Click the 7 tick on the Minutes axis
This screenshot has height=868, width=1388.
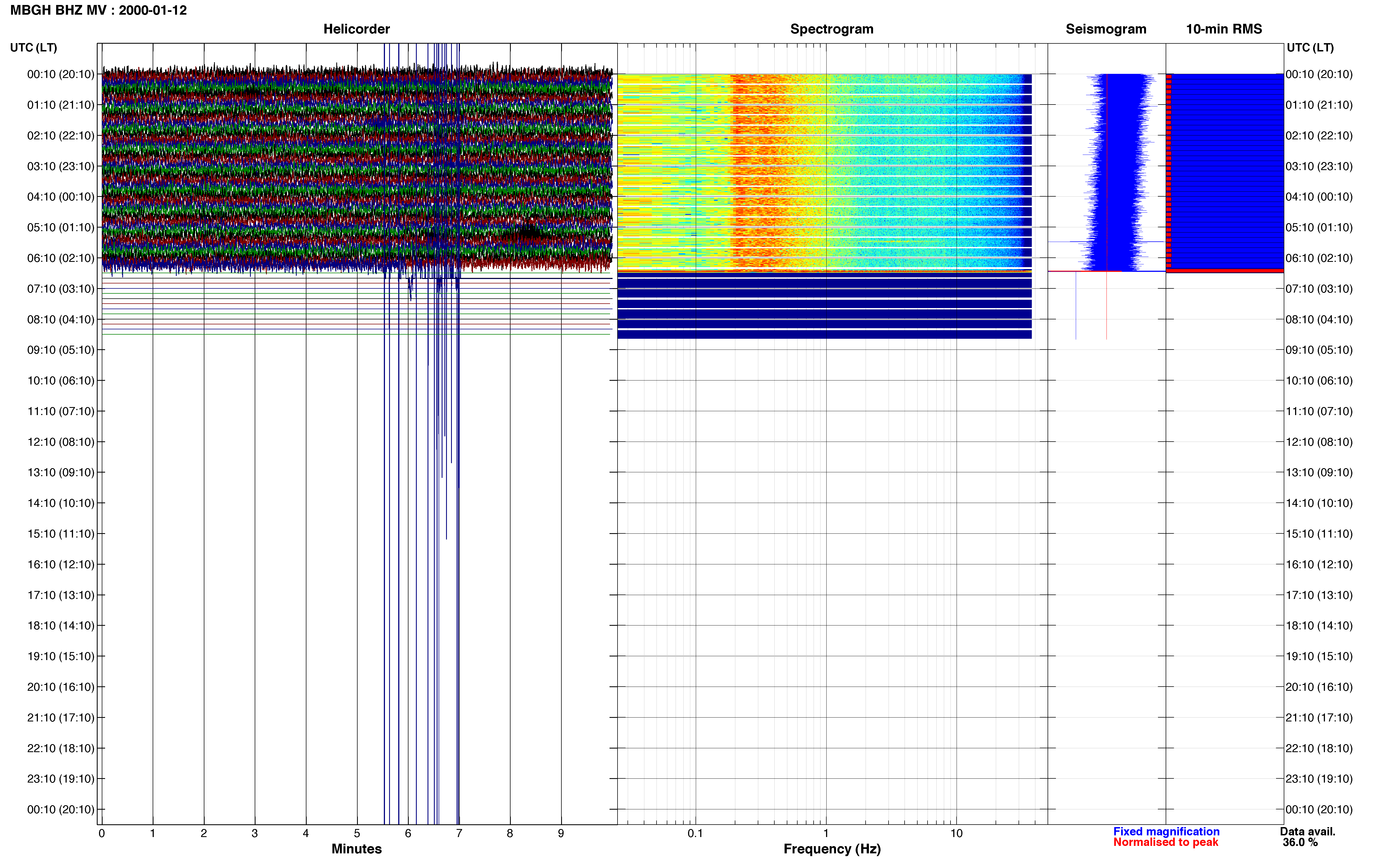coord(459,833)
